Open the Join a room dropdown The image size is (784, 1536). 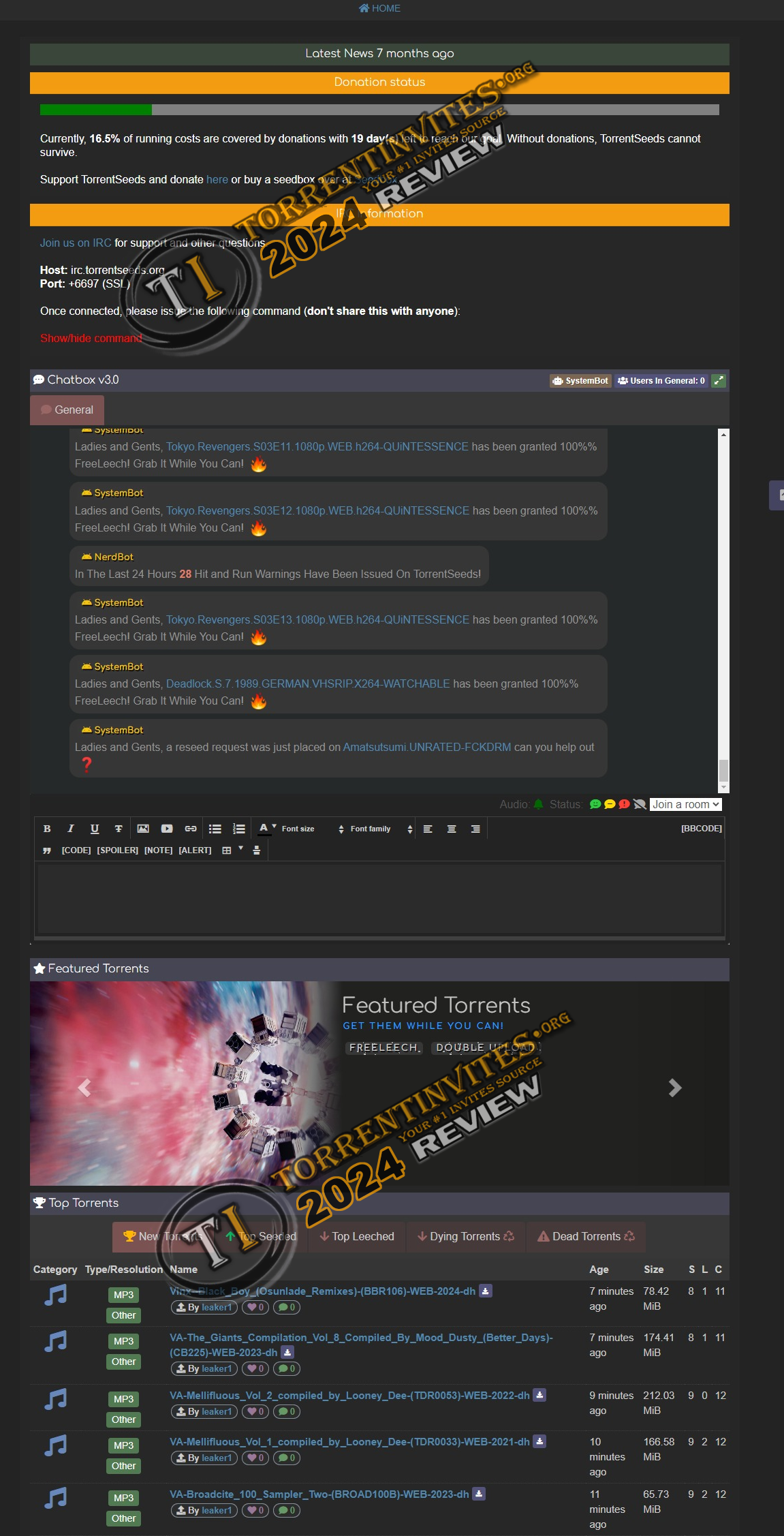click(x=685, y=804)
